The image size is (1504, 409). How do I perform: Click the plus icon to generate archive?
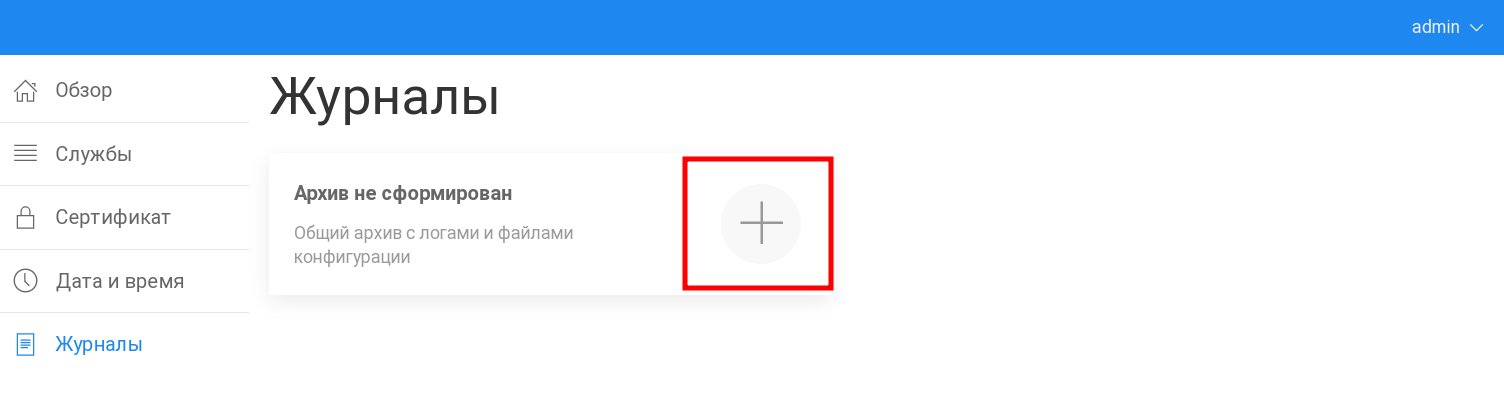pyautogui.click(x=761, y=223)
